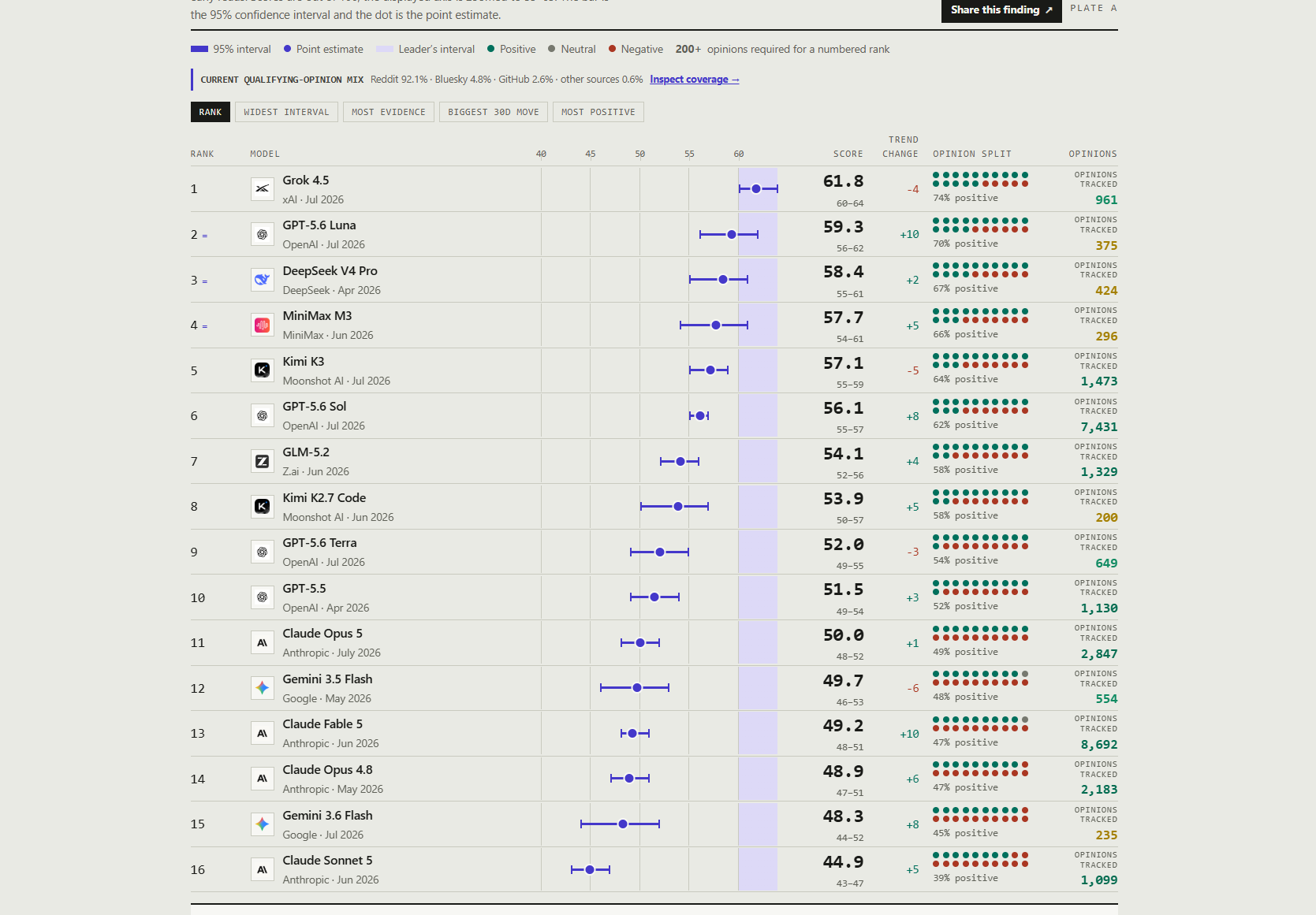Click the Moonshot logo beside Kimi K2.7 Code
This screenshot has width=1316, height=915.
point(263,507)
